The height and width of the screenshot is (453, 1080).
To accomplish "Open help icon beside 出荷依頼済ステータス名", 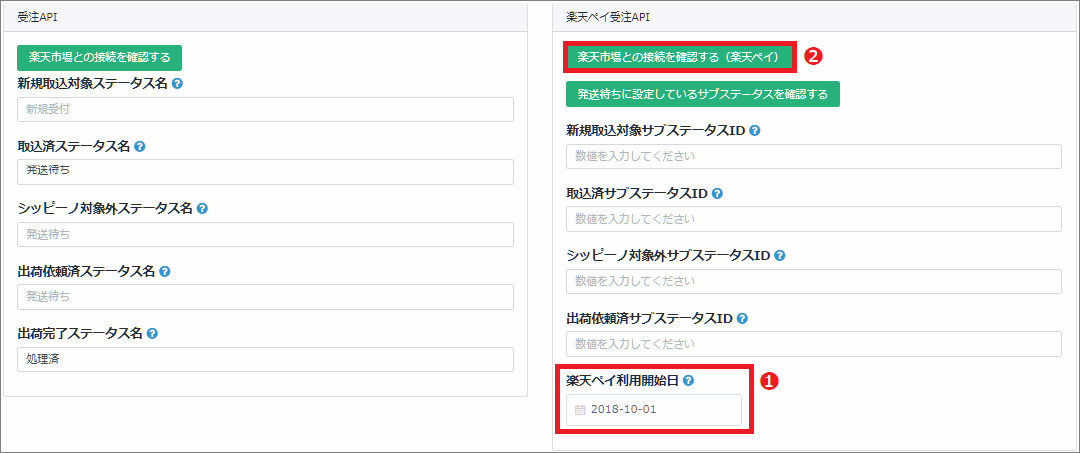I will (x=165, y=271).
